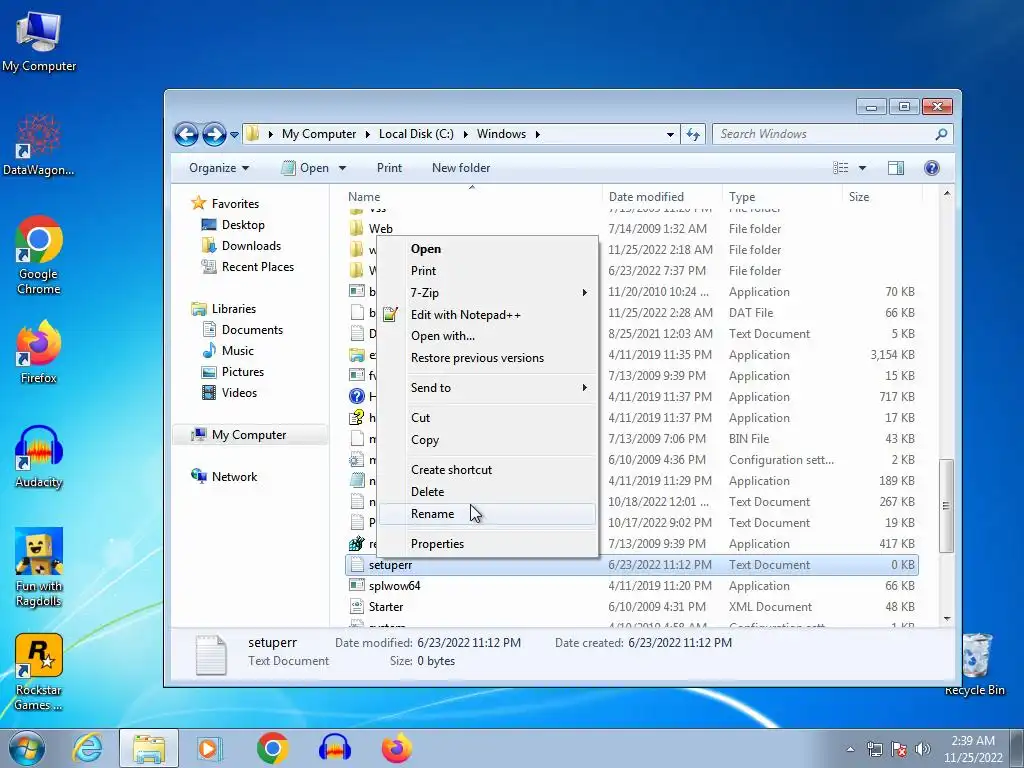The height and width of the screenshot is (768, 1024).
Task: Click the Windows Start orb
Action: (x=27, y=748)
